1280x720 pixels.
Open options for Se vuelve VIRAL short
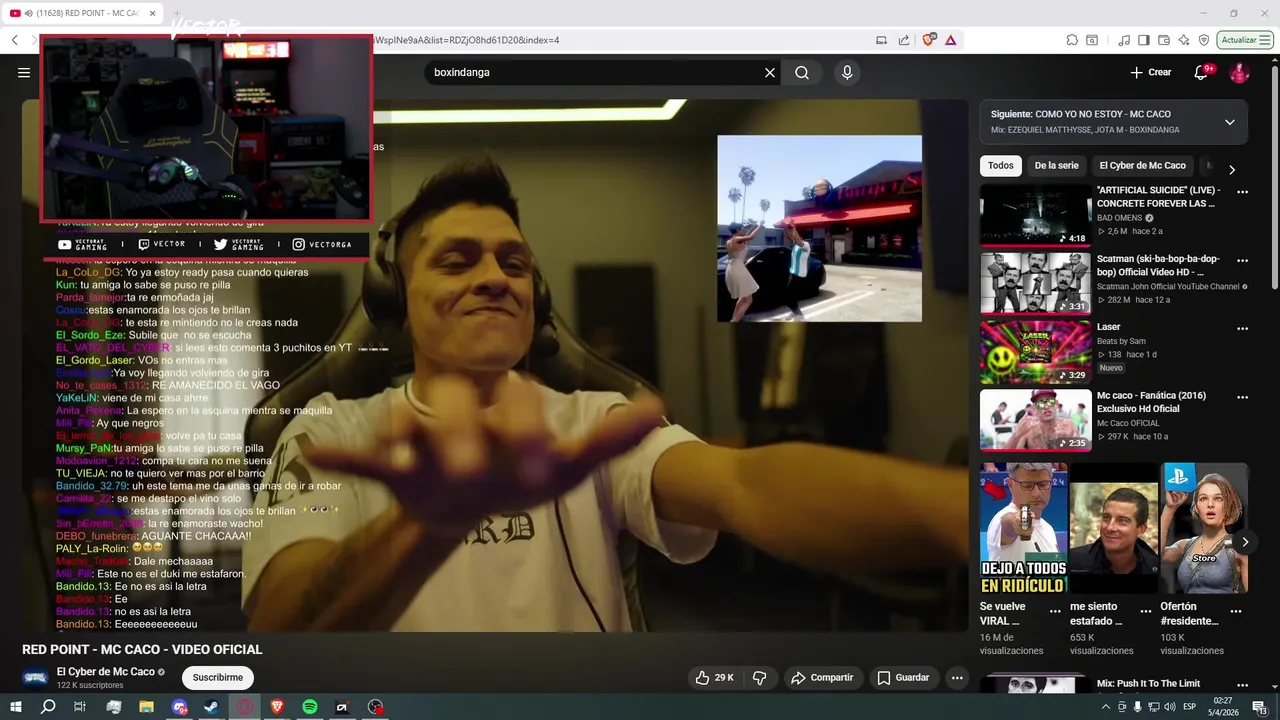[x=1055, y=610]
